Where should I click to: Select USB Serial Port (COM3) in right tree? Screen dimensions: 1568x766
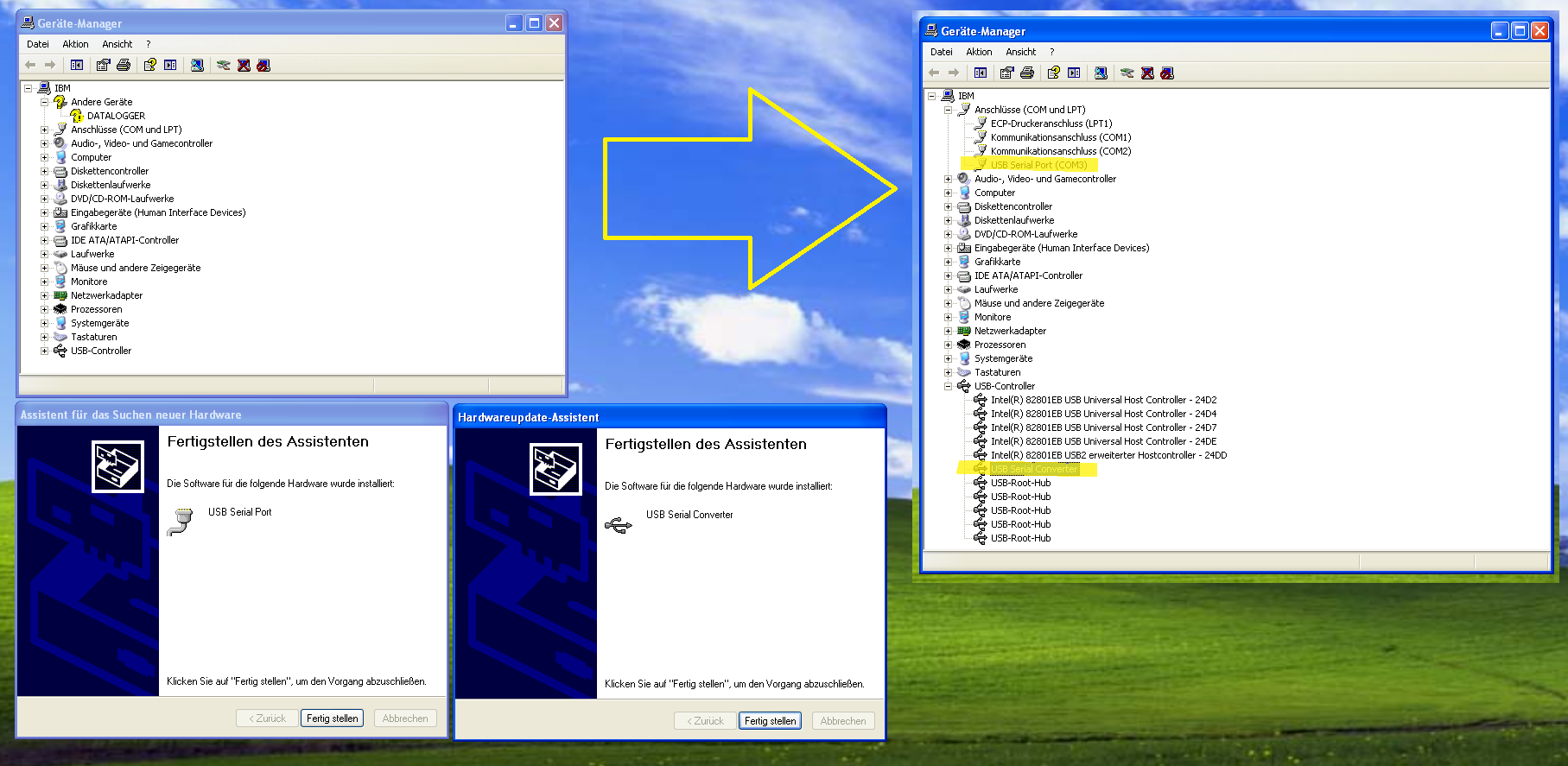point(1038,165)
